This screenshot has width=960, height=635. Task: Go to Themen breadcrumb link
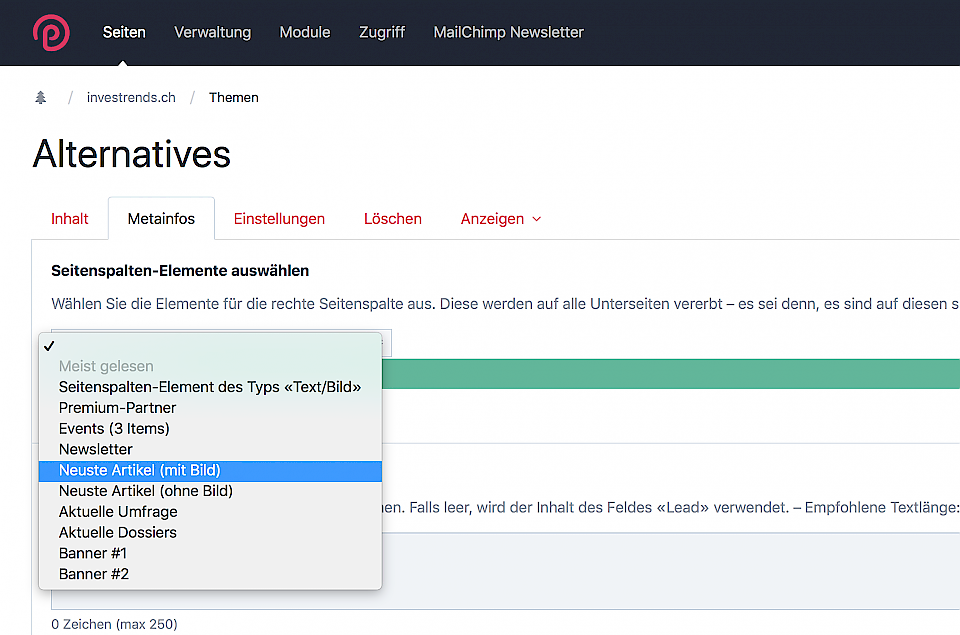coord(233,97)
